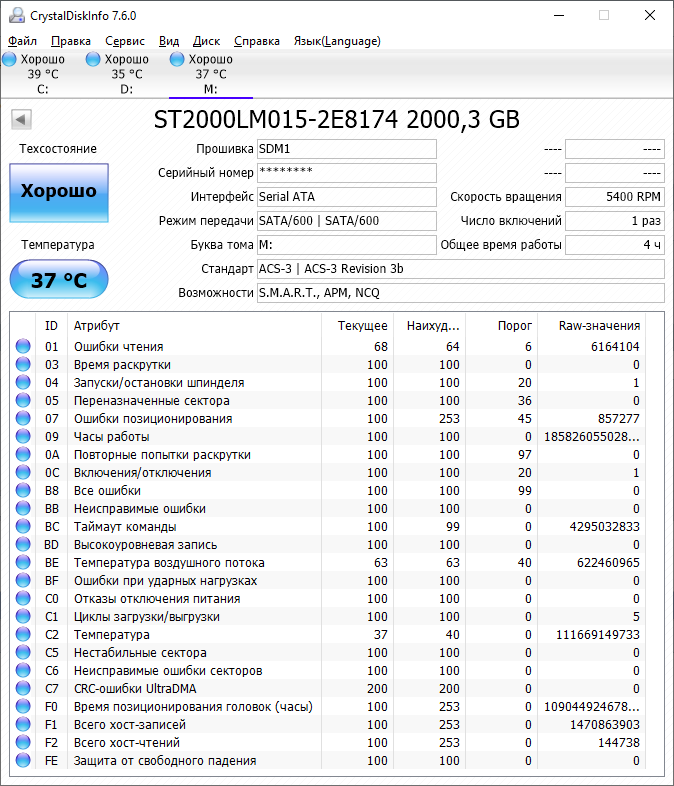Click the serial number field with asterisks

347,173
